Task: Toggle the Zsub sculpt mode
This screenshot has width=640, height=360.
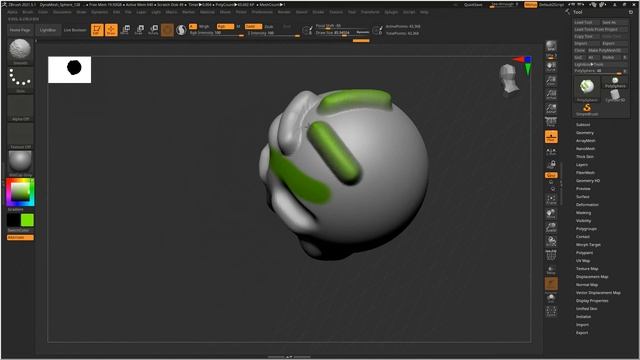Action: click(269, 26)
